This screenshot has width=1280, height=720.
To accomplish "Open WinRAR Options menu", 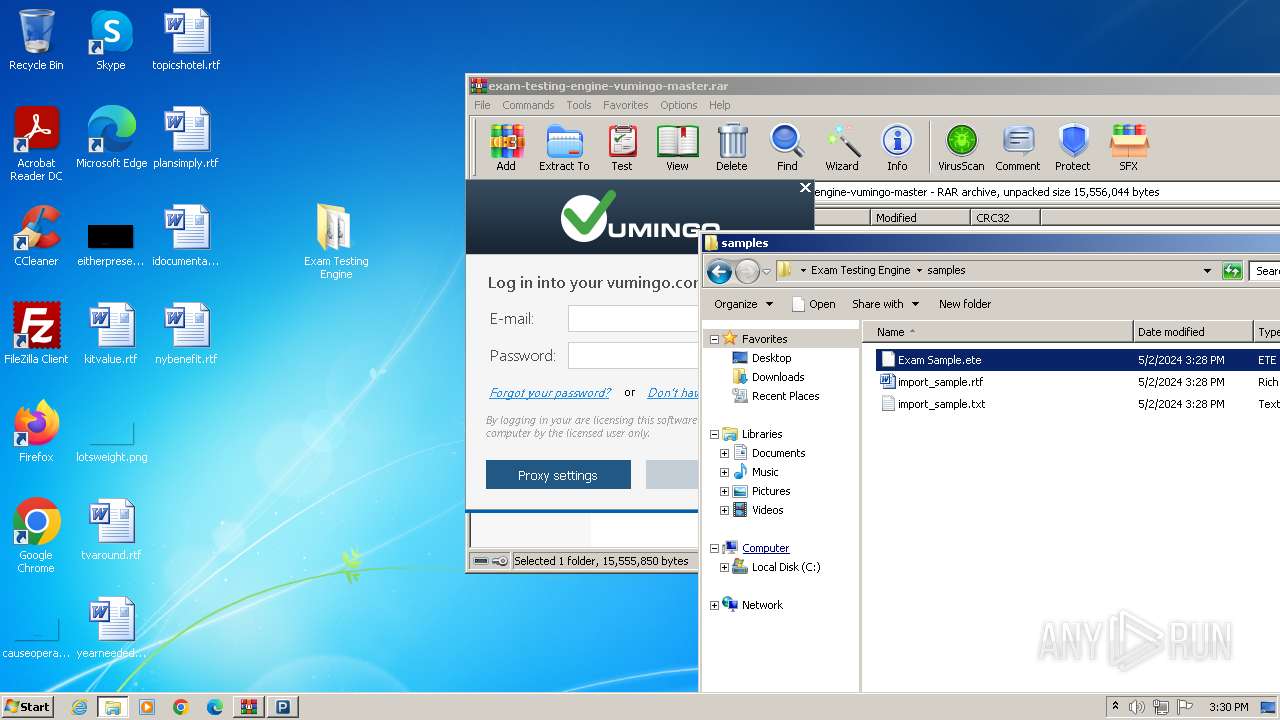I will [678, 105].
